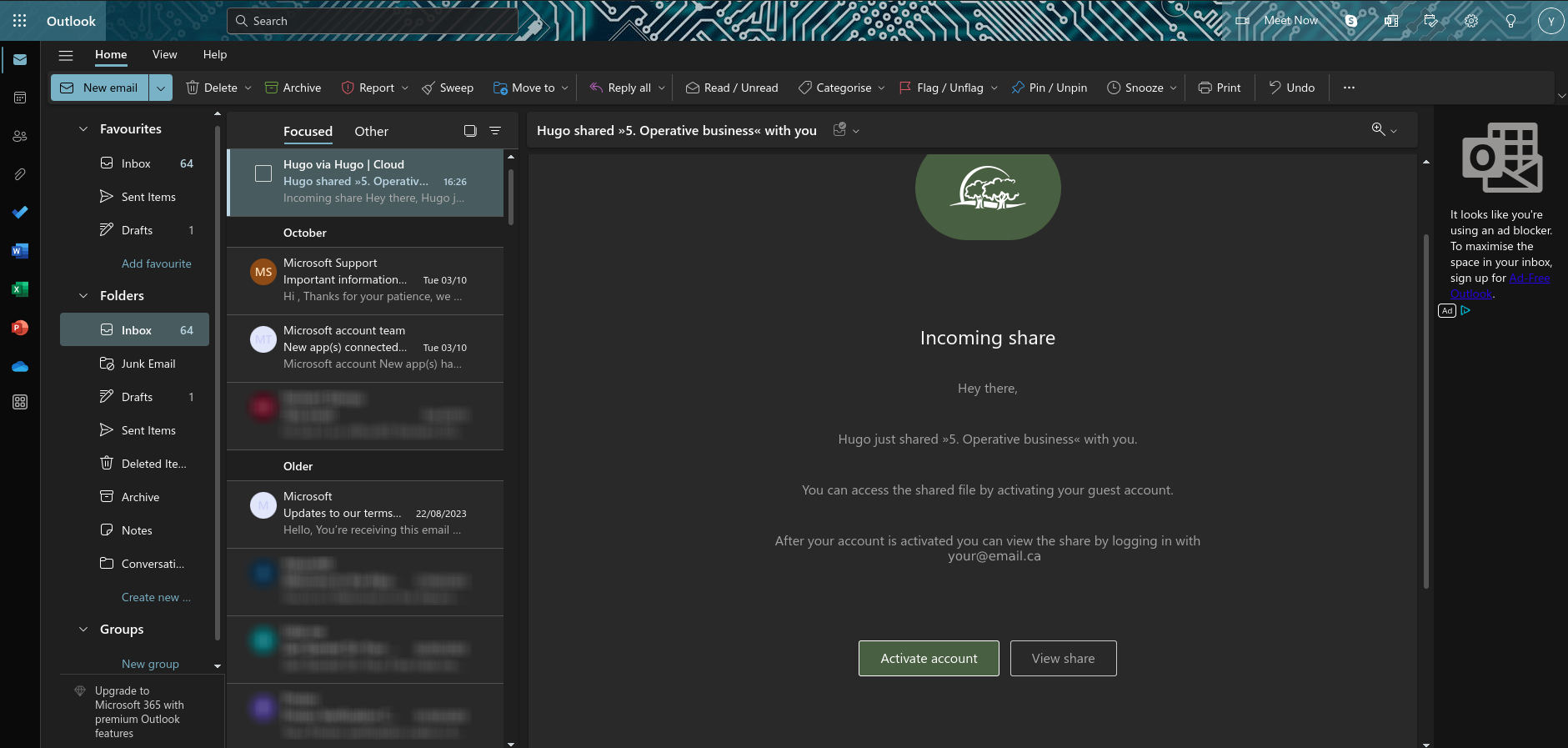Image resolution: width=1568 pixels, height=748 pixels.
Task: Open People in the left app rail
Action: click(x=20, y=136)
